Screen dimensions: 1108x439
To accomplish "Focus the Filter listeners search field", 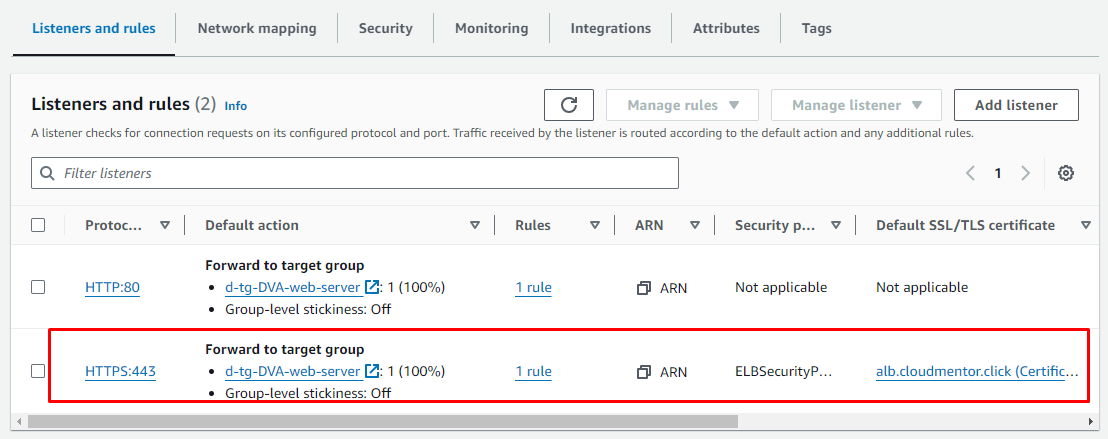I will click(355, 173).
